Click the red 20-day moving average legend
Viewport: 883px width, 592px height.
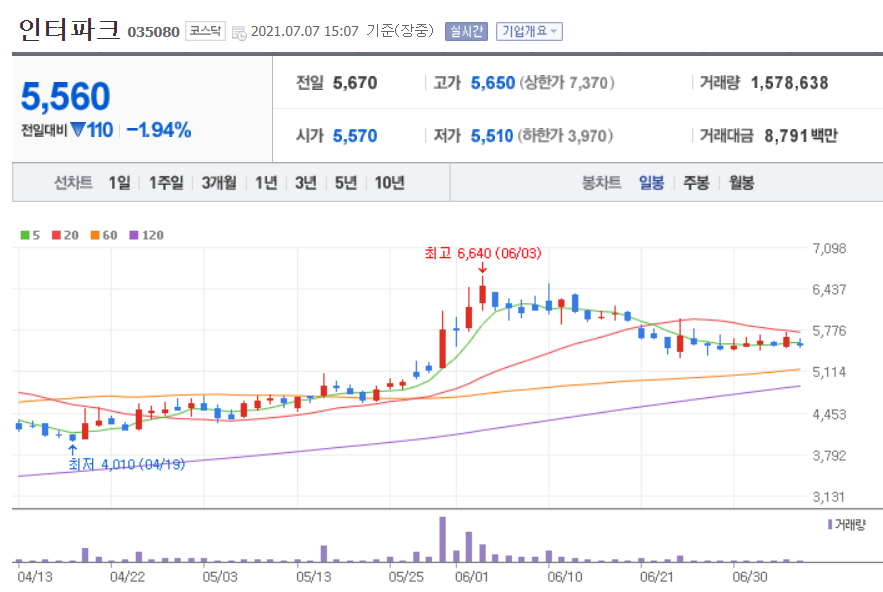coord(65,235)
